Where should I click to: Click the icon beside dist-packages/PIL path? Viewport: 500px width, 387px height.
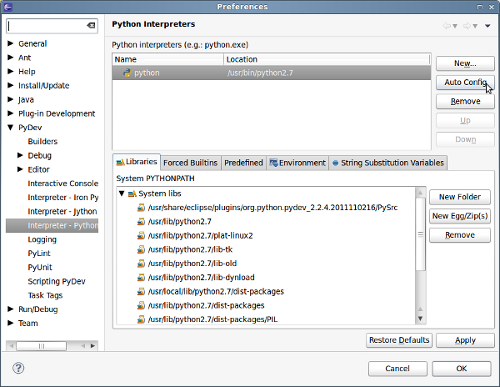tap(141, 320)
